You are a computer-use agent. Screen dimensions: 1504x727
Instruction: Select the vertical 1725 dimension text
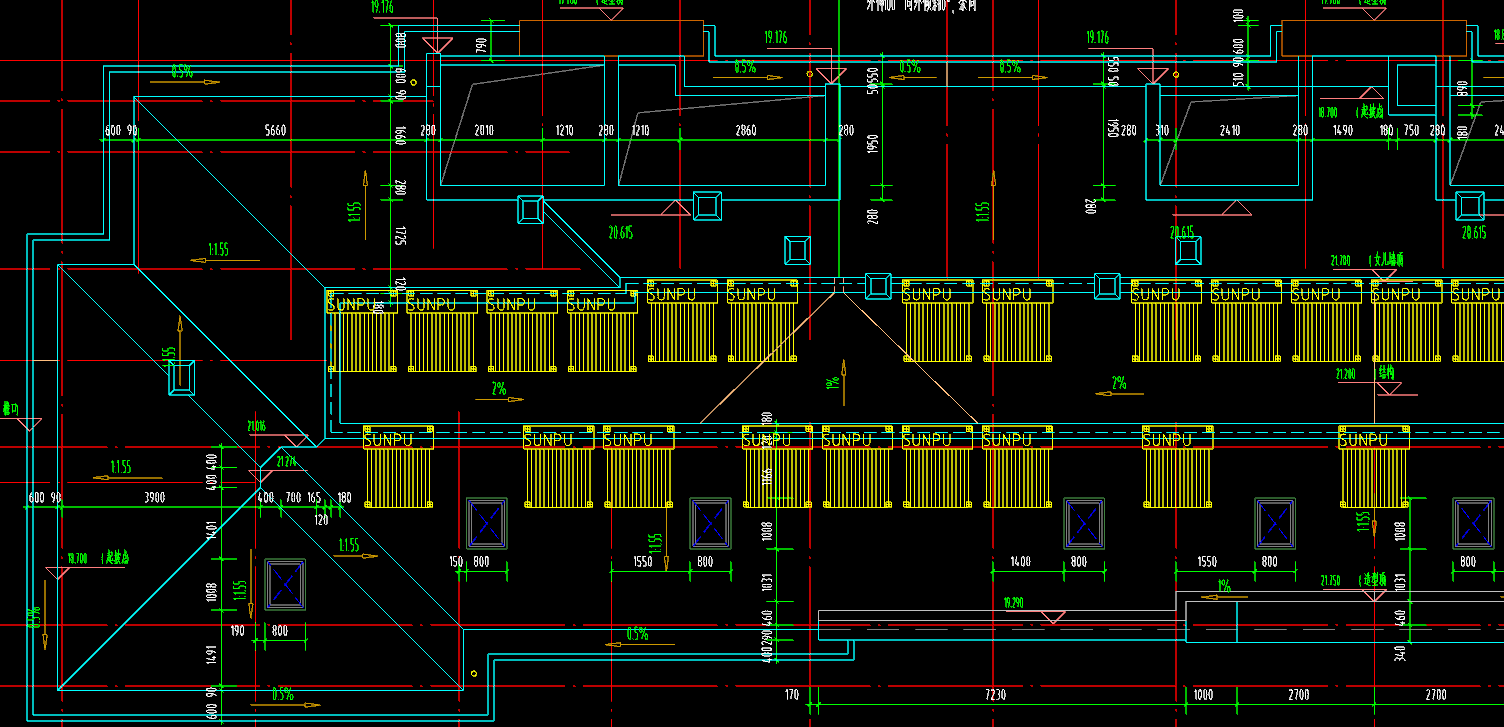(400, 236)
